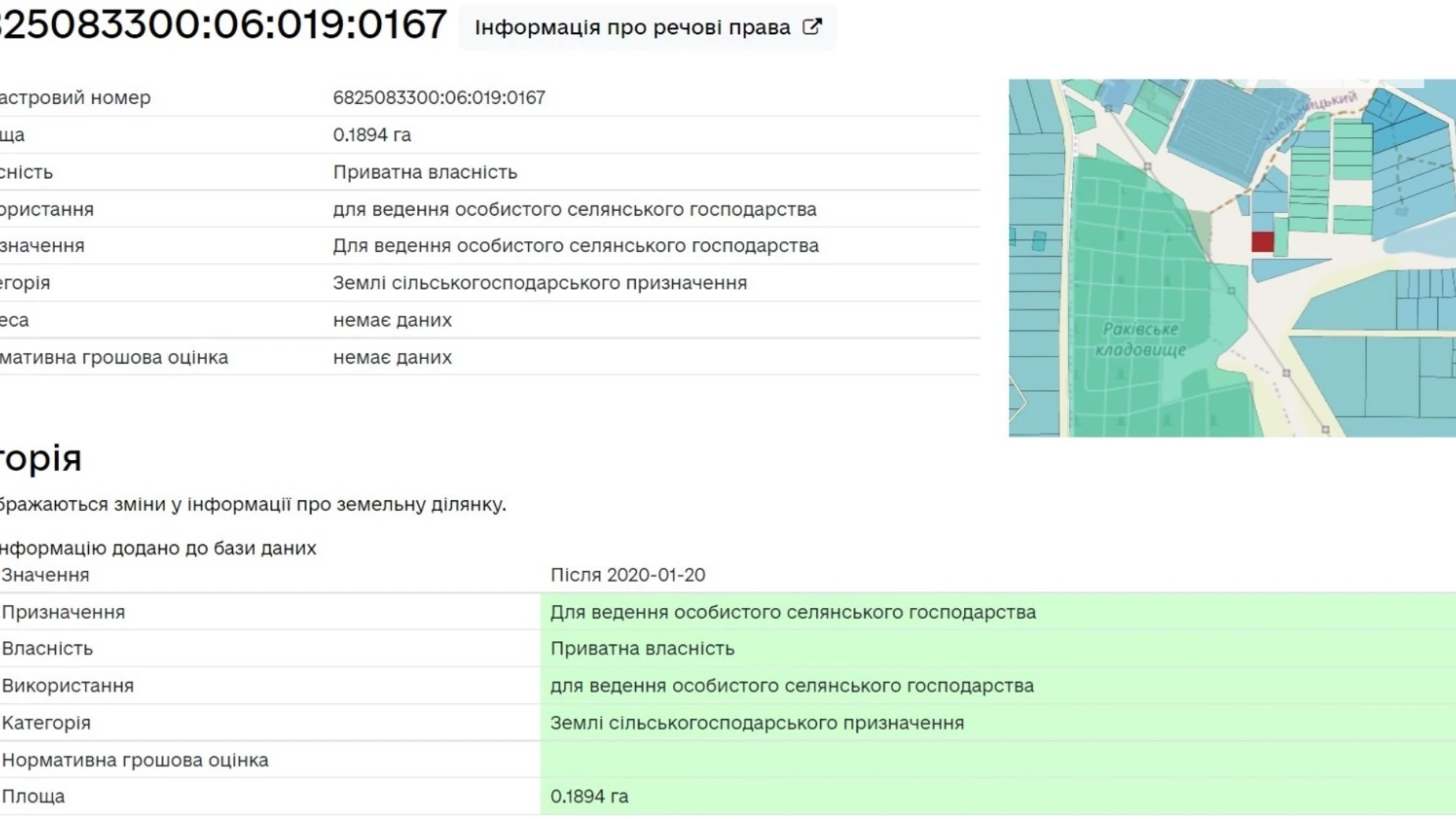Viewport: 1456px width, 819px height.
Task: Select Приватна власність in the history table
Action: (x=642, y=648)
